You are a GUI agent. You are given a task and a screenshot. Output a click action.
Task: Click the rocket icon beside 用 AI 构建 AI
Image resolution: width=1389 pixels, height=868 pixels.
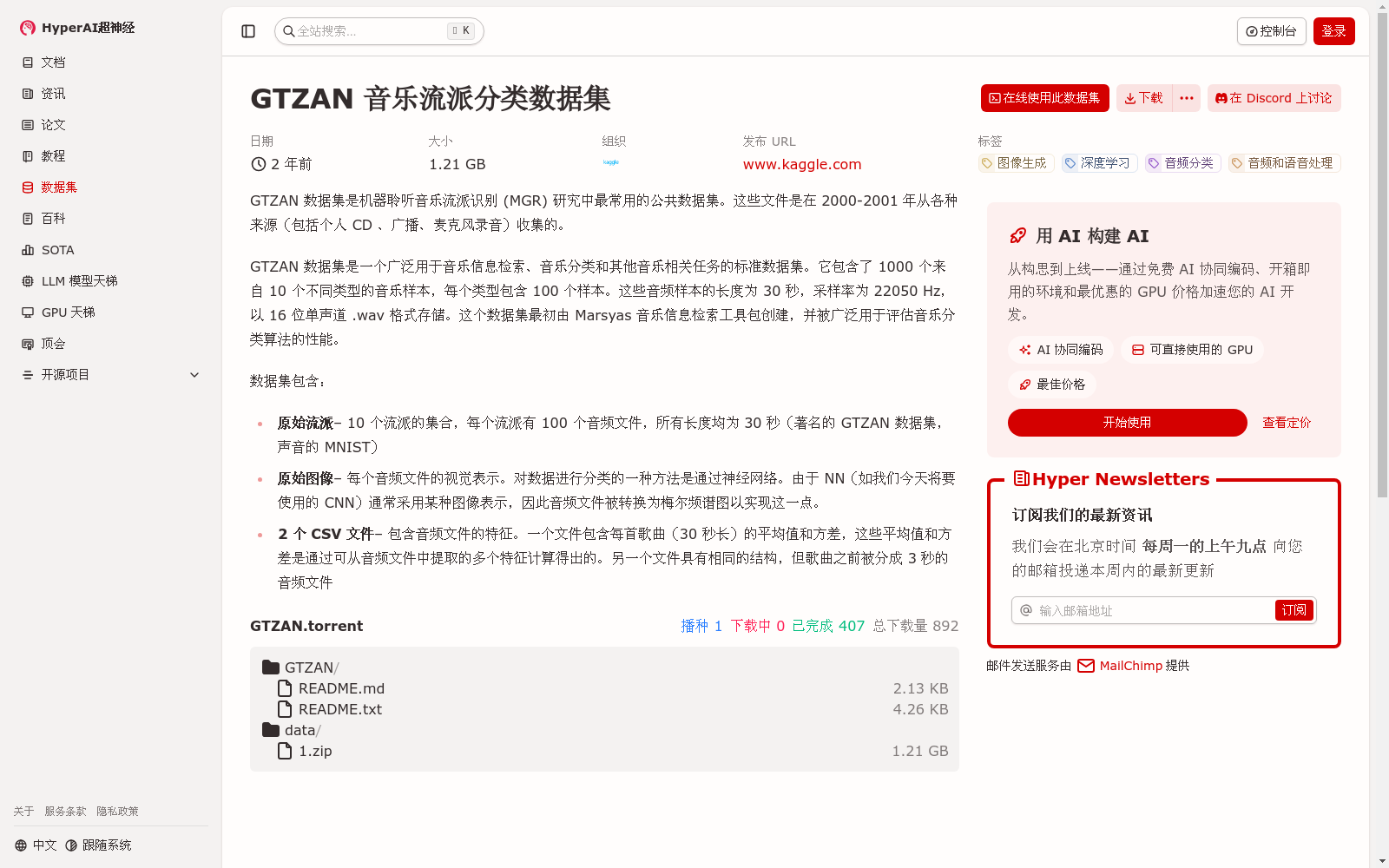(1017, 236)
